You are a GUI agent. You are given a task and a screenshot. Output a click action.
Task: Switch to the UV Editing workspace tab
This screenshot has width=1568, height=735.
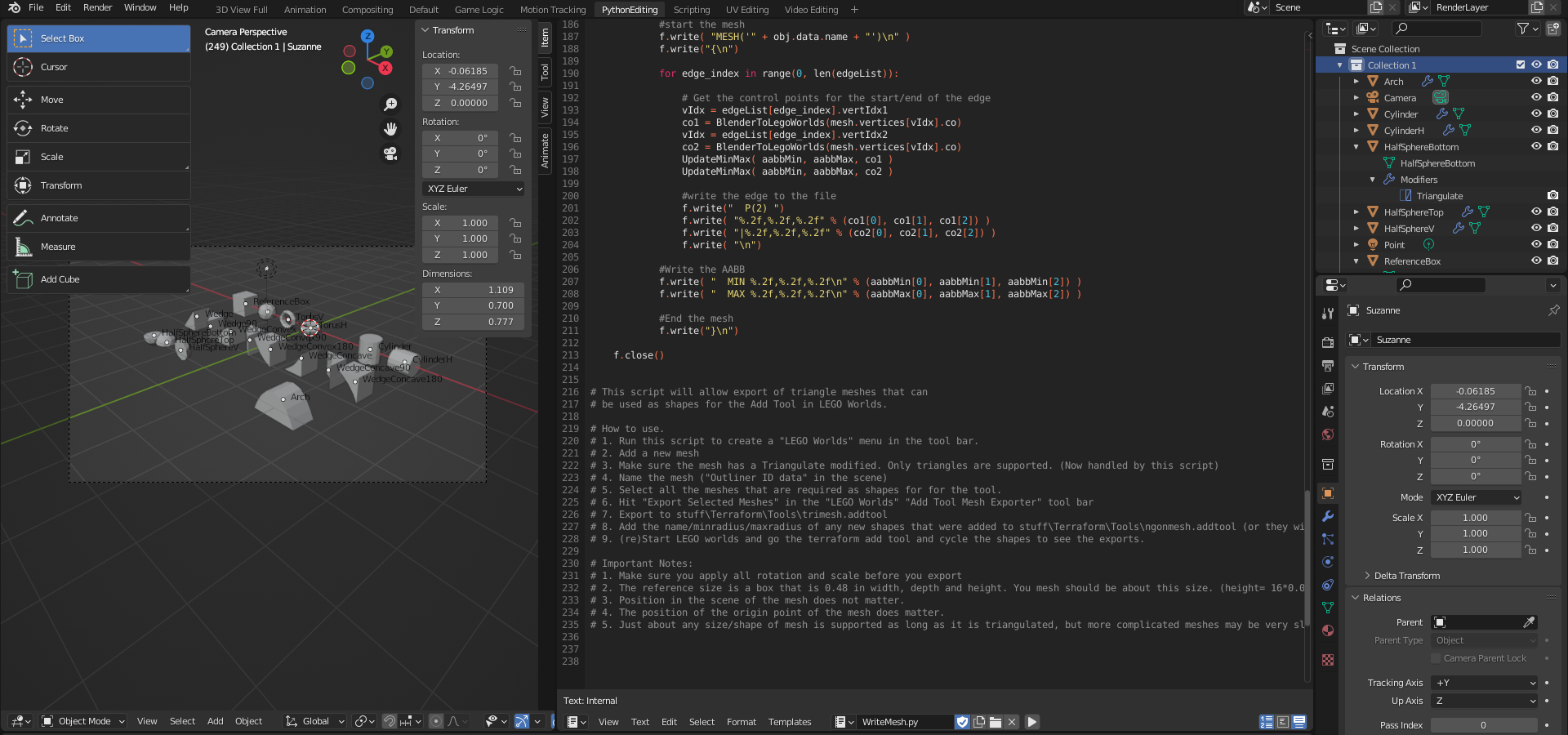coord(747,10)
